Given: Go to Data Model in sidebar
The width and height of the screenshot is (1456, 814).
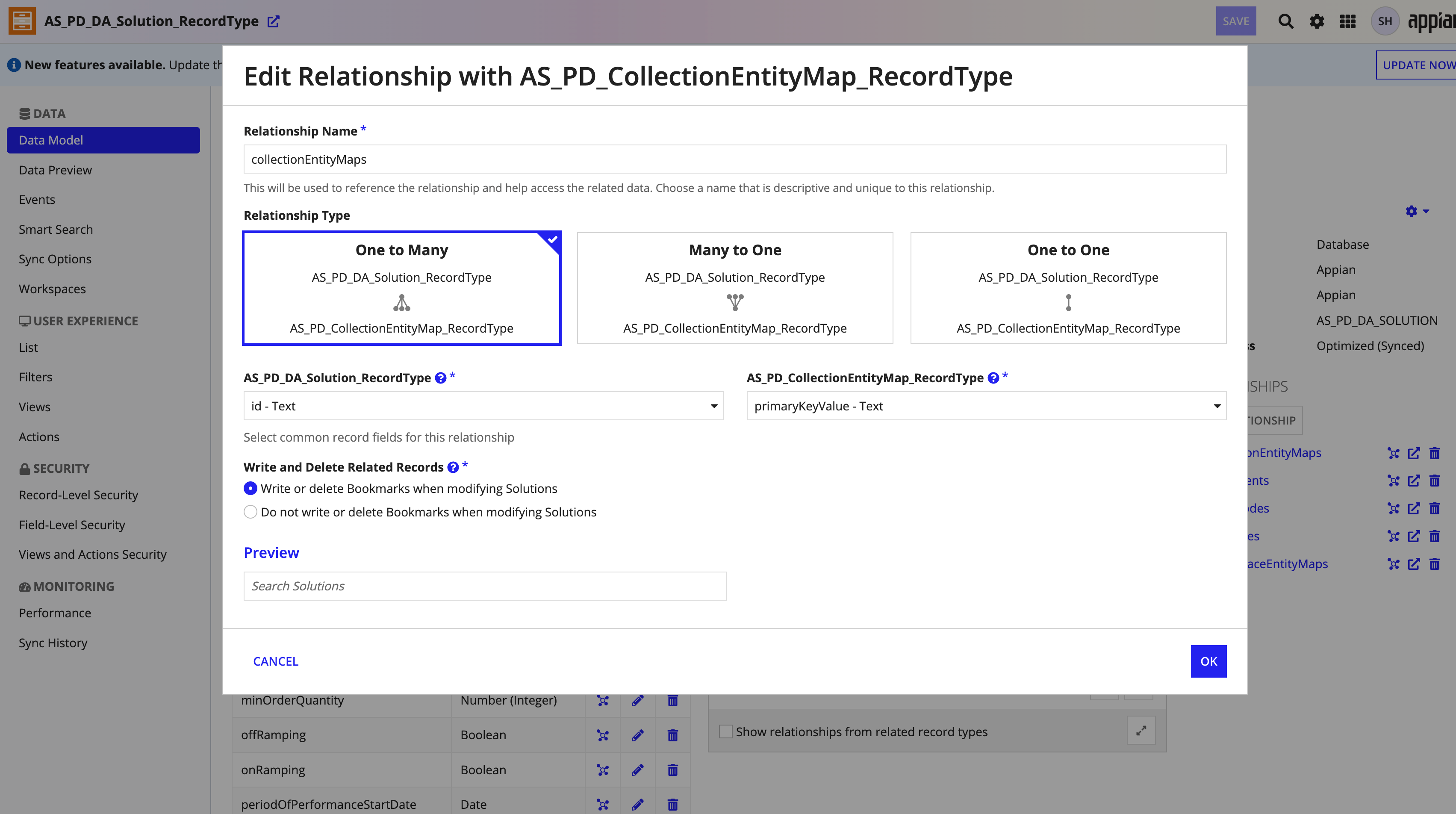Looking at the screenshot, I should coord(103,140).
